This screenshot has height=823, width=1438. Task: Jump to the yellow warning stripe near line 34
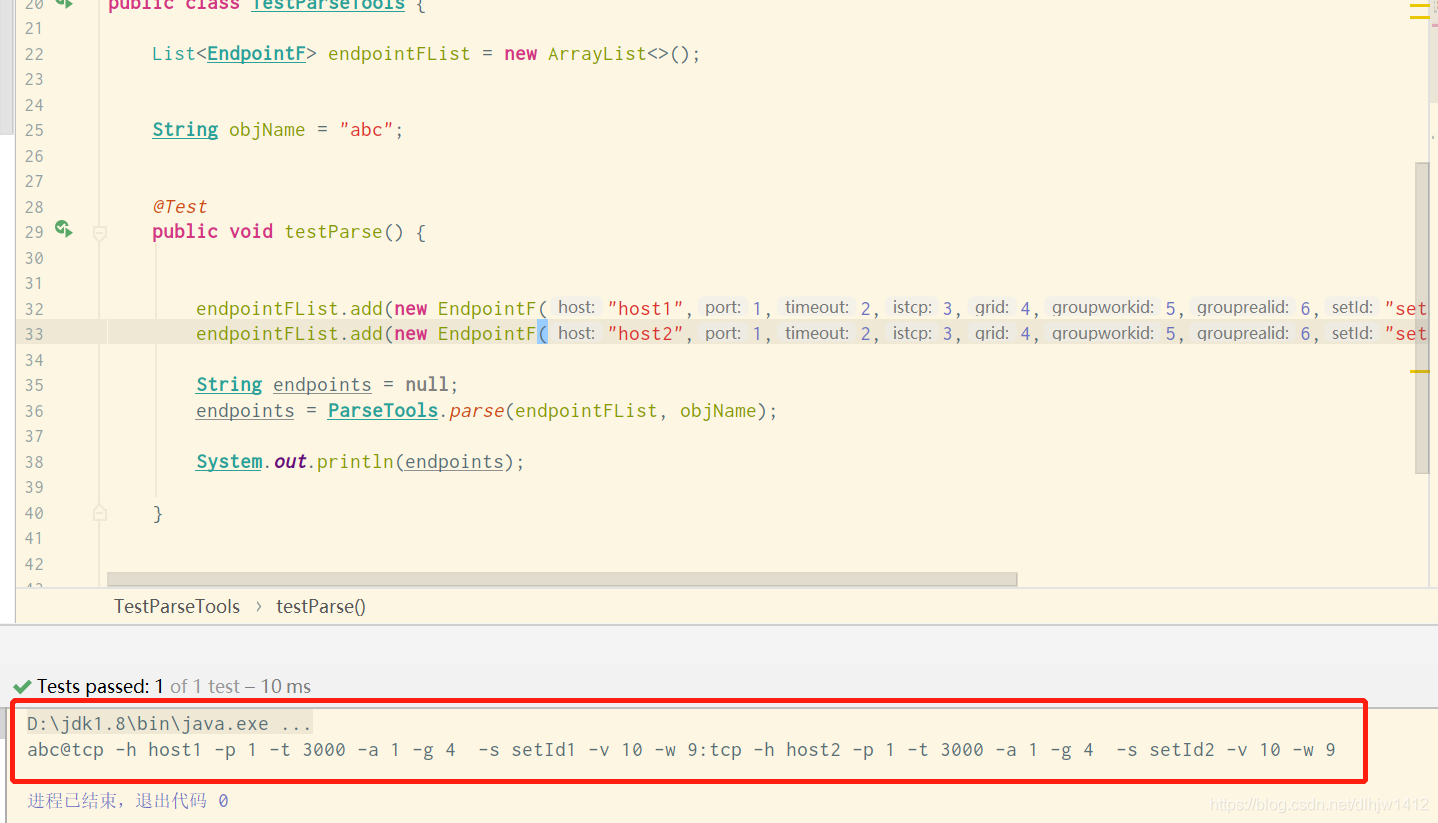pos(1420,371)
